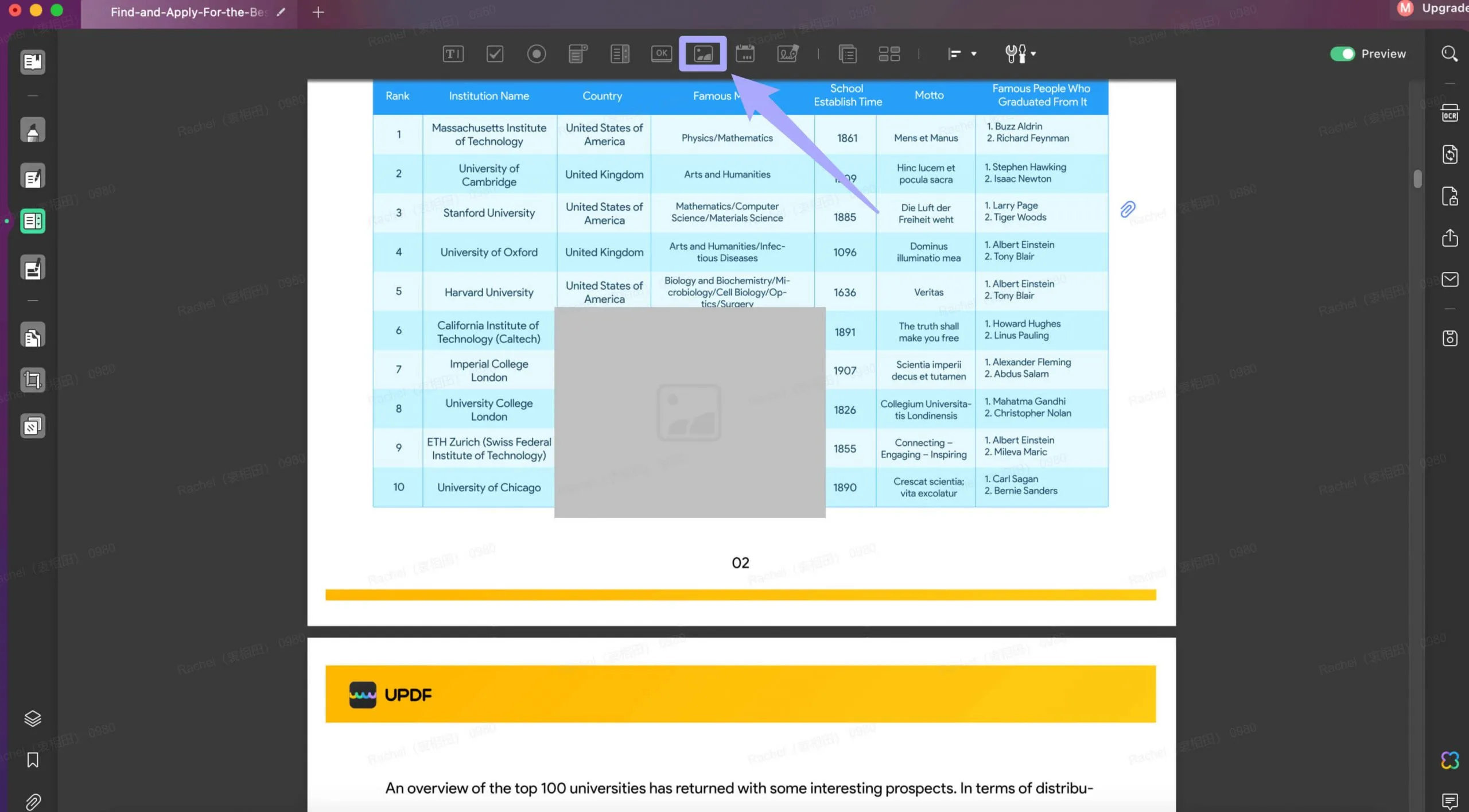This screenshot has height=812, width=1469.
Task: Open the comments panel icon at bottom right
Action: click(1450, 801)
